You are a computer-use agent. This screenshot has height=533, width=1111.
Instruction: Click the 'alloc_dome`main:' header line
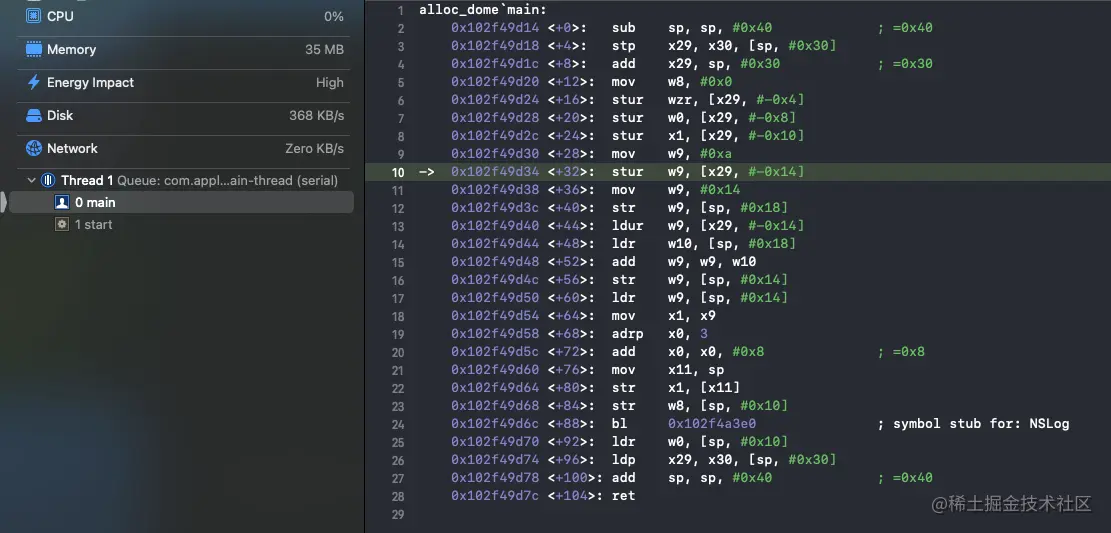(483, 10)
